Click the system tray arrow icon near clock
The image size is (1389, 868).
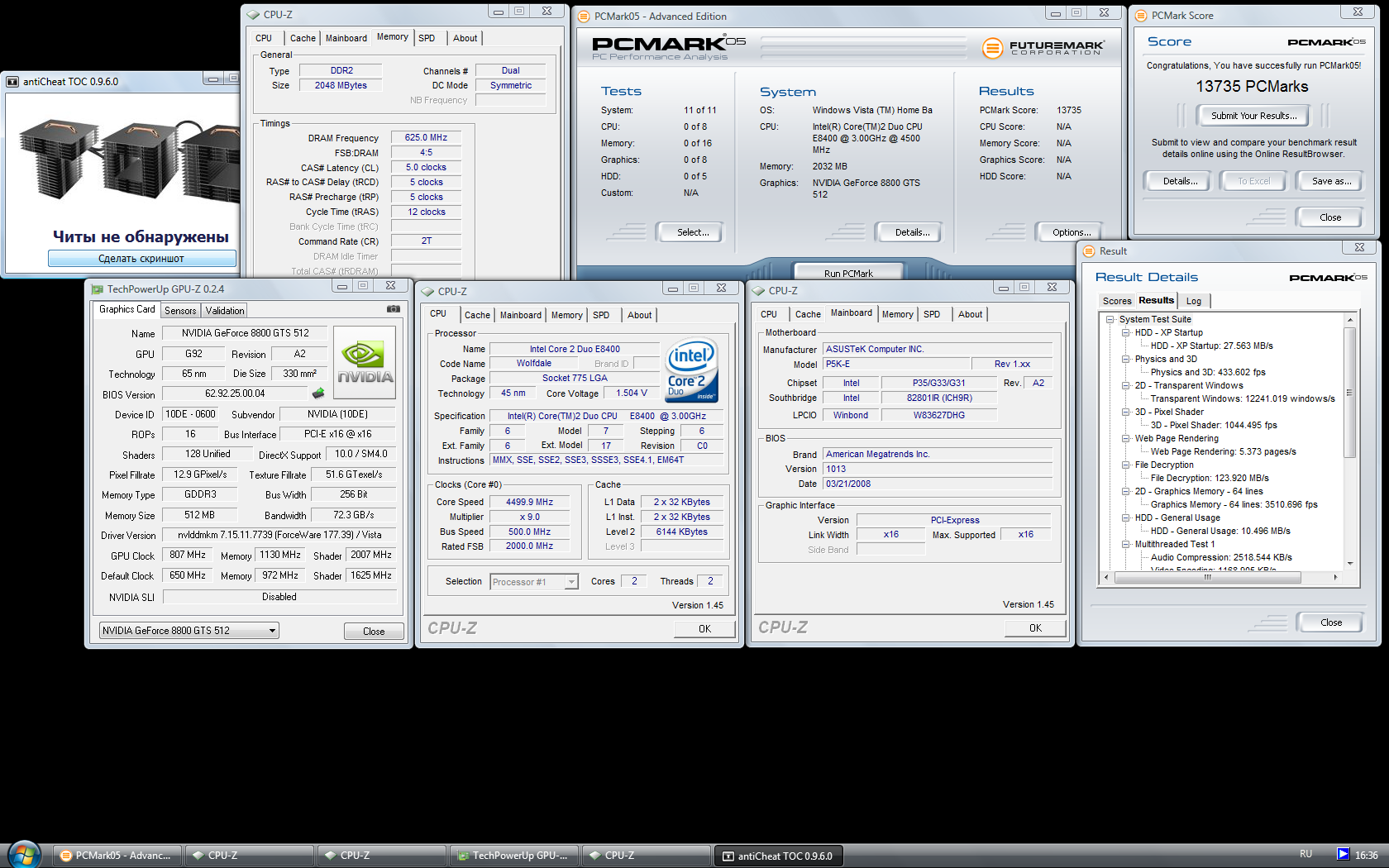1343,854
